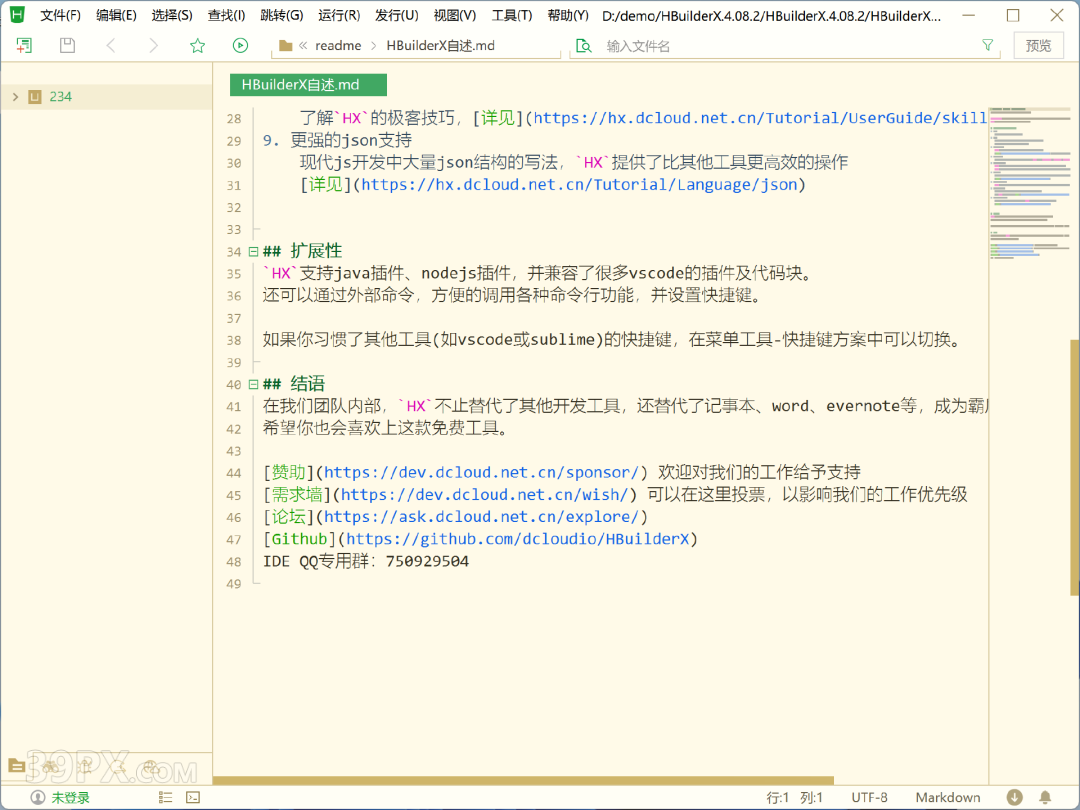Open the 帮助(Y) menu
This screenshot has height=810, width=1080.
pos(568,15)
